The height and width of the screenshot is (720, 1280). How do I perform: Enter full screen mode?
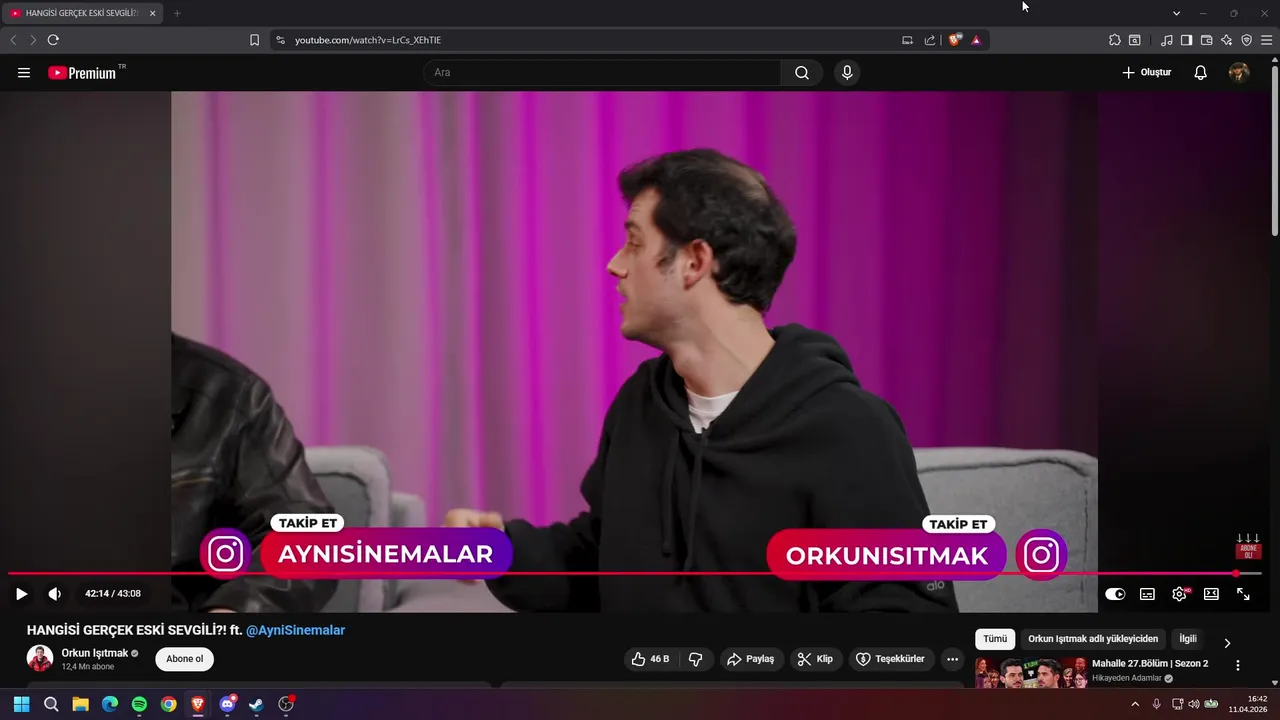click(1243, 594)
